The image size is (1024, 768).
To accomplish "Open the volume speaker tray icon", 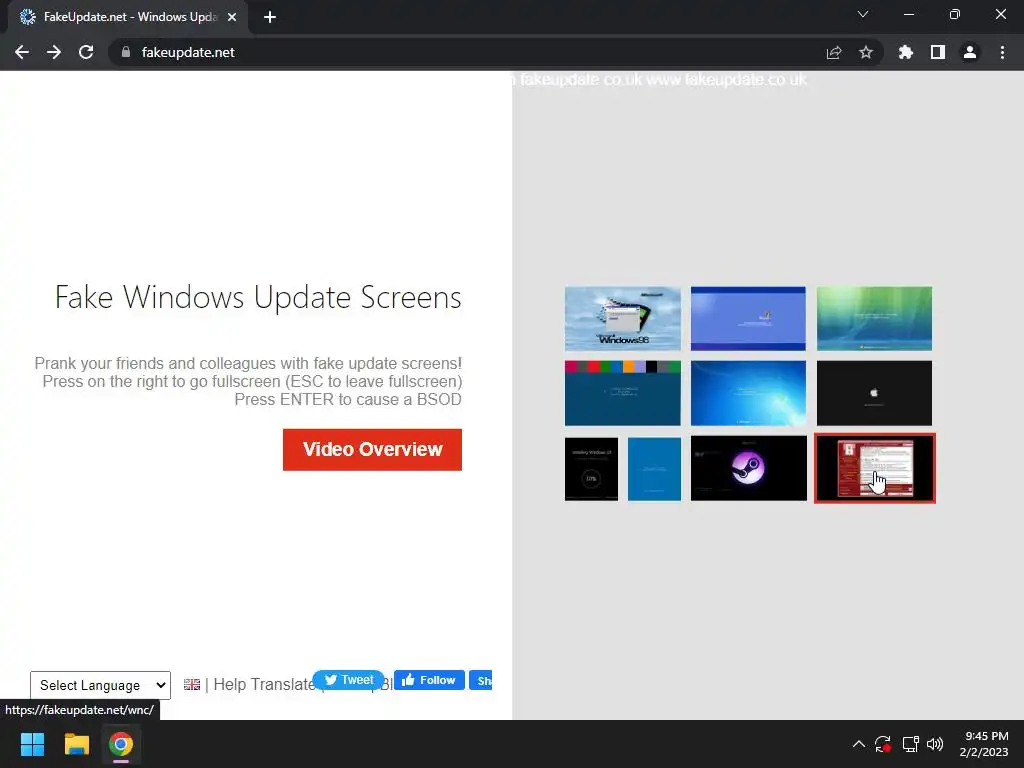I will coord(935,744).
